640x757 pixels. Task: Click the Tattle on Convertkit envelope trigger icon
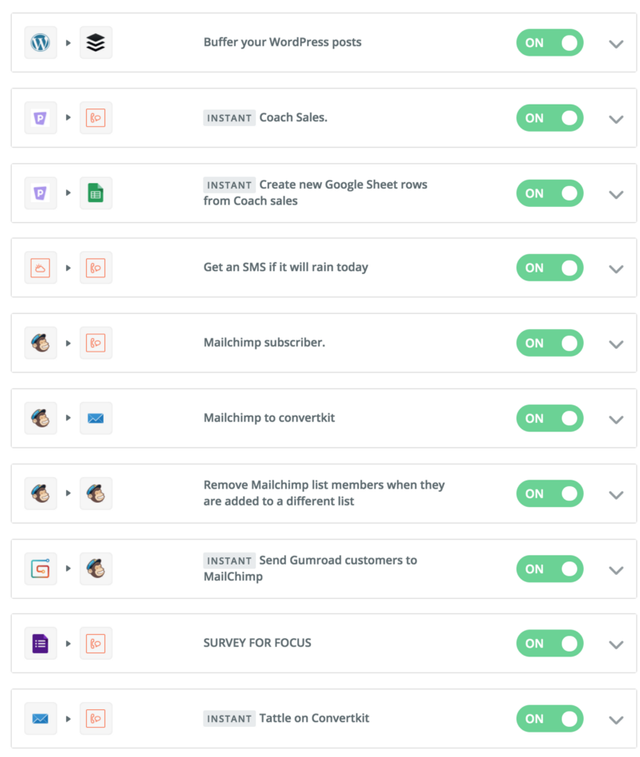pos(41,718)
